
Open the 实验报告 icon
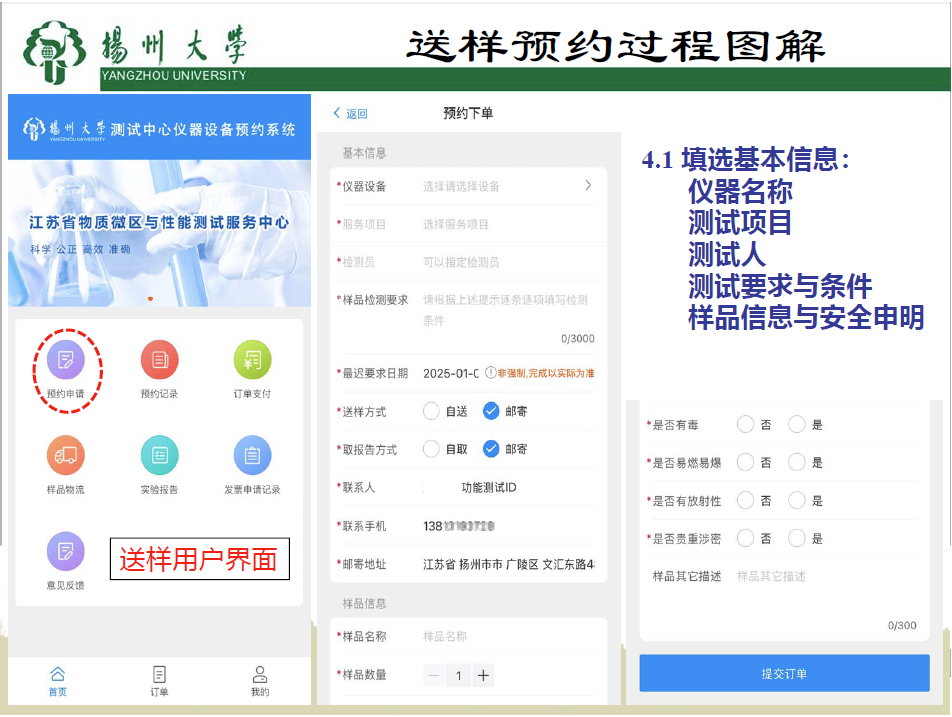pos(159,457)
